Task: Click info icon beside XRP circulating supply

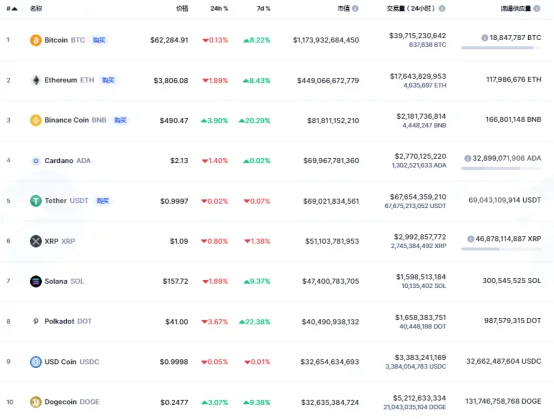Action: [470, 239]
